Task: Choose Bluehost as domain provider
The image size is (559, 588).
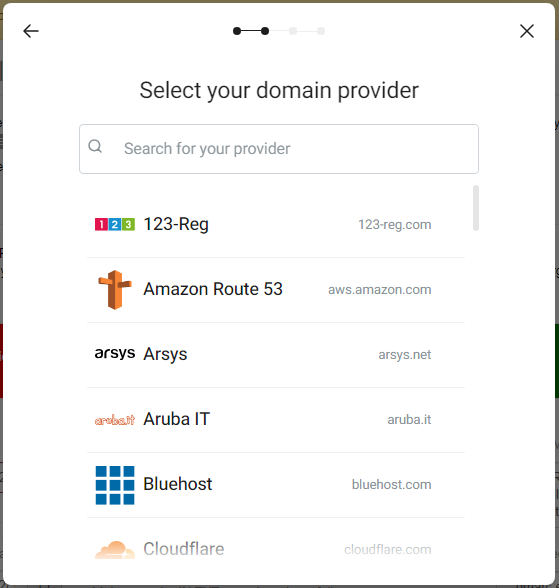Action: point(178,484)
